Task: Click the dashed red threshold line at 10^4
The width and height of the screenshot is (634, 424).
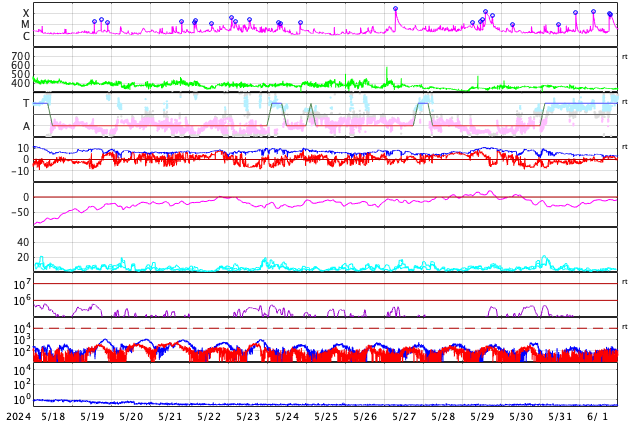Action: [325, 329]
